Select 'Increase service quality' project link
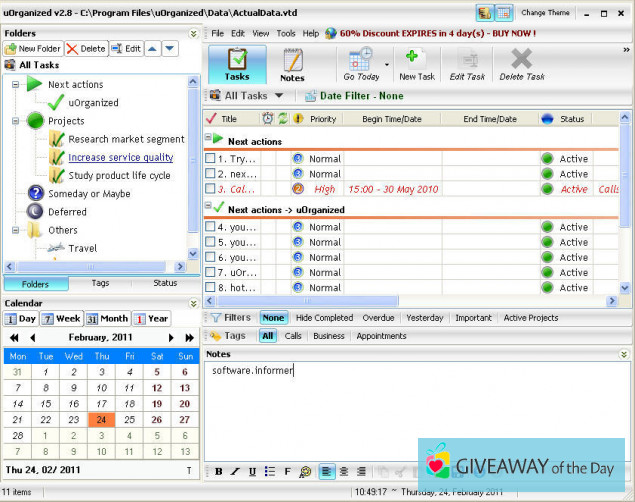 tap(120, 157)
